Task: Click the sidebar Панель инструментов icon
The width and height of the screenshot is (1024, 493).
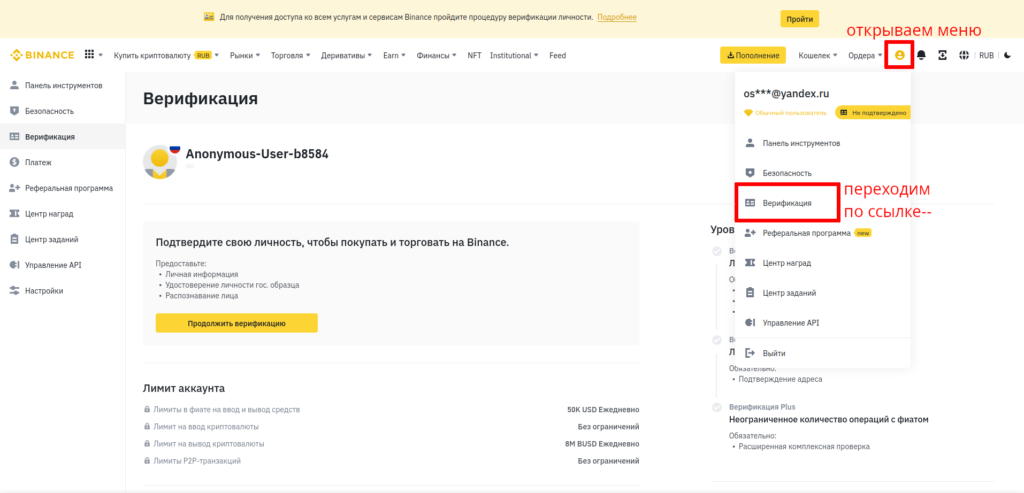Action: point(14,86)
